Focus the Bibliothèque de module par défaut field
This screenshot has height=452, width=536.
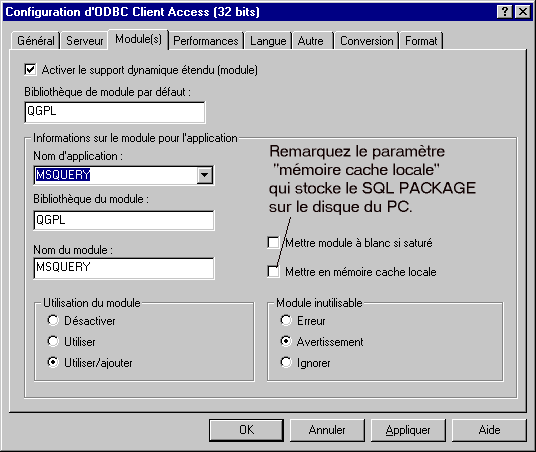[115, 112]
